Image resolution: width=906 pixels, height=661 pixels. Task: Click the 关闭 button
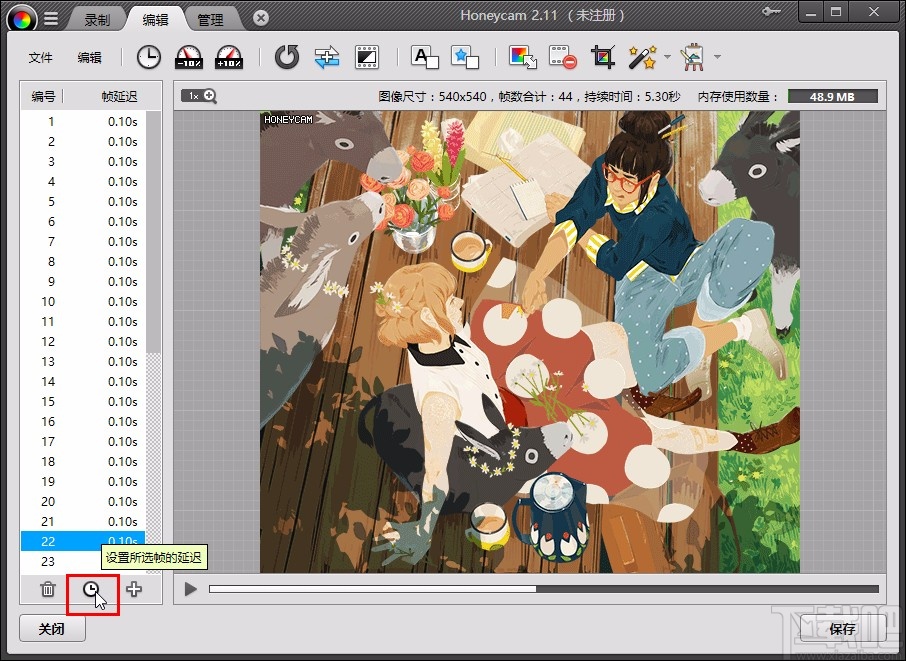point(52,629)
